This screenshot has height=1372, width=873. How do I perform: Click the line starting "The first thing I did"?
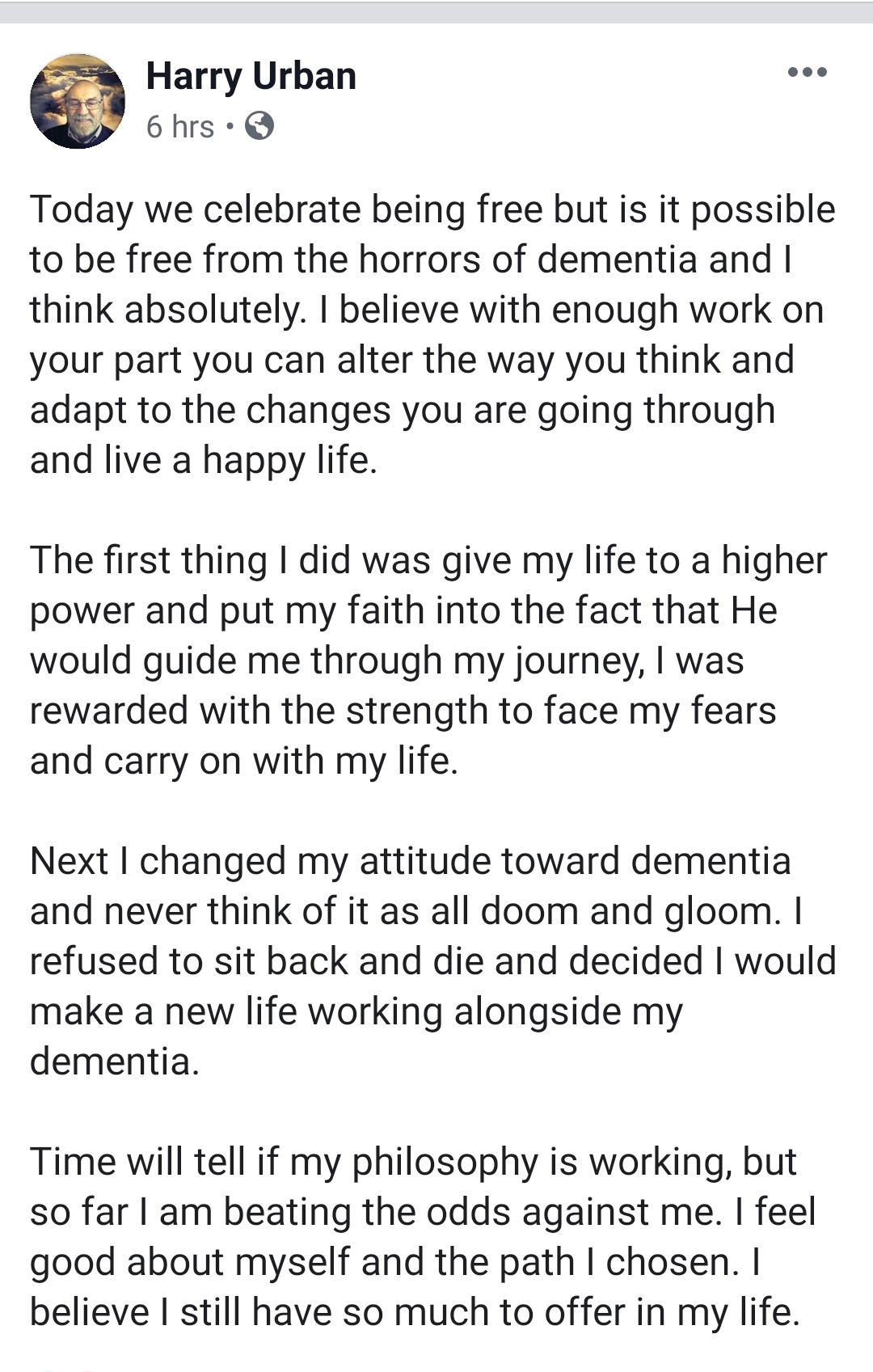coord(428,560)
